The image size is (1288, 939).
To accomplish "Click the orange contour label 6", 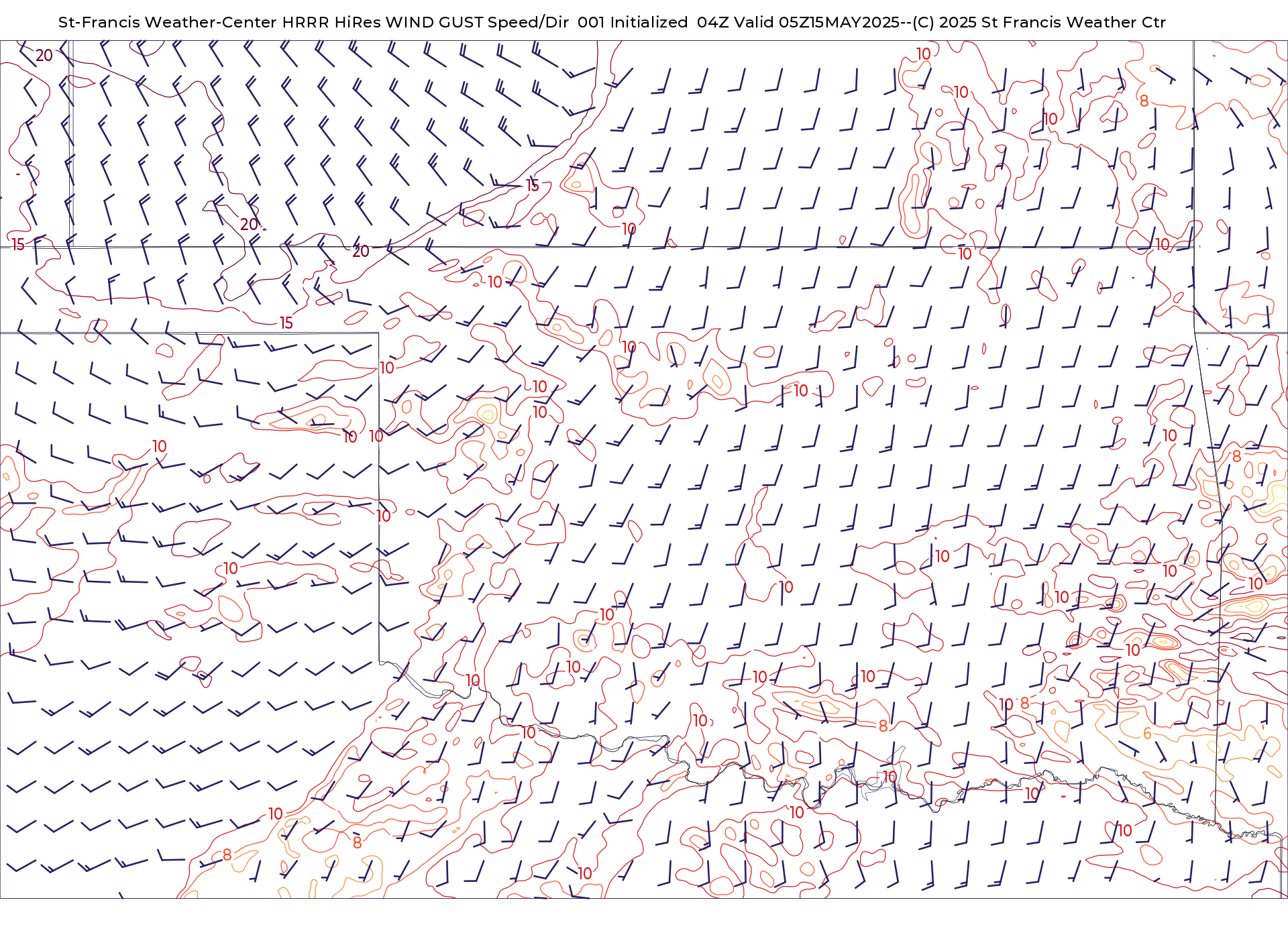I will (1147, 734).
